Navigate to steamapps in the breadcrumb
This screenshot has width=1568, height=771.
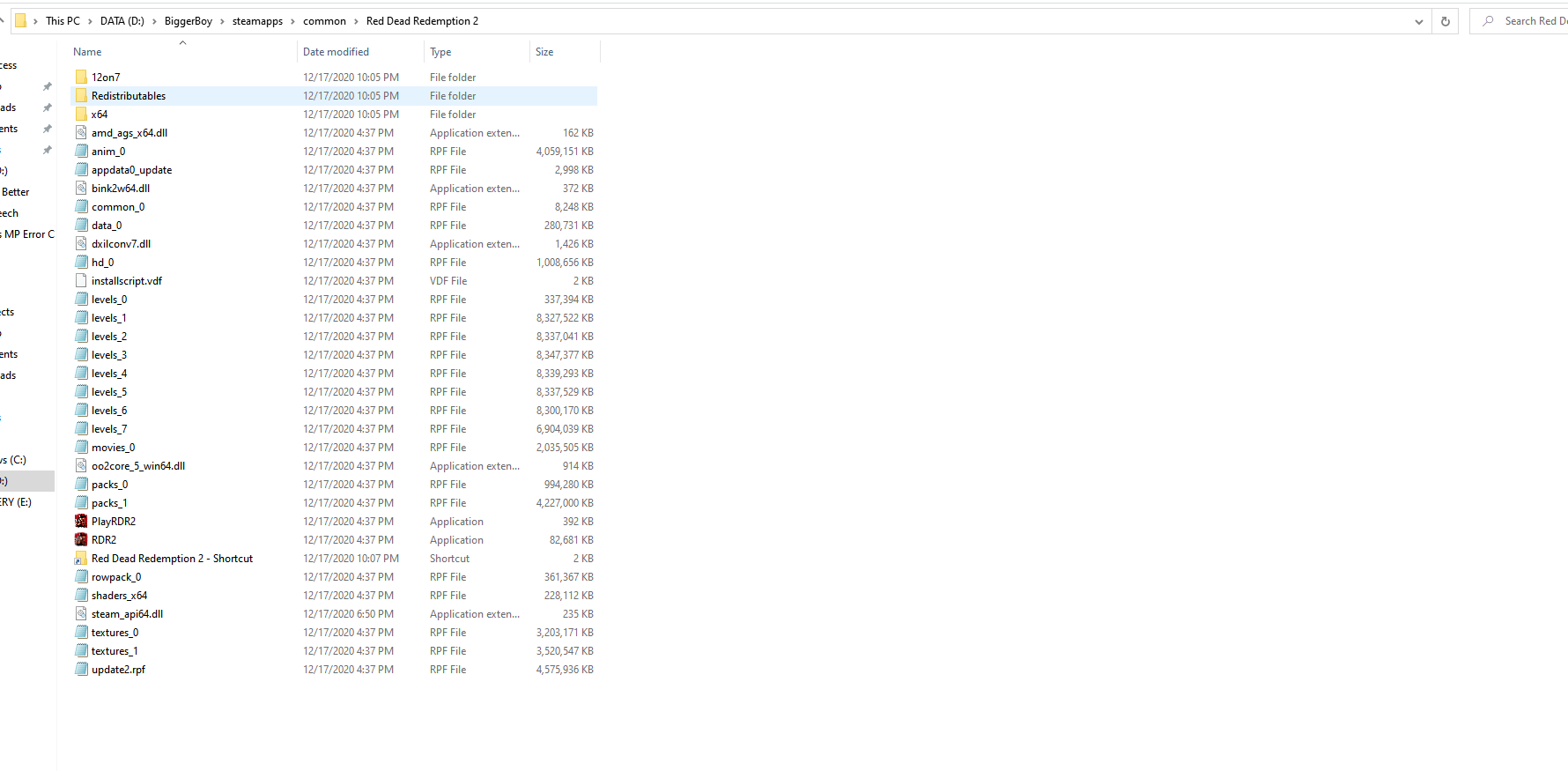pyautogui.click(x=257, y=21)
